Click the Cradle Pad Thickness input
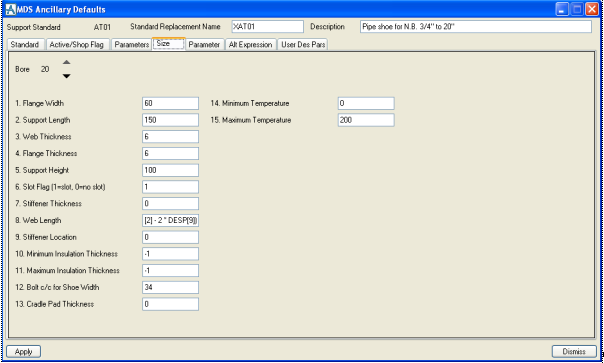This screenshot has height=363, width=604. (x=170, y=304)
